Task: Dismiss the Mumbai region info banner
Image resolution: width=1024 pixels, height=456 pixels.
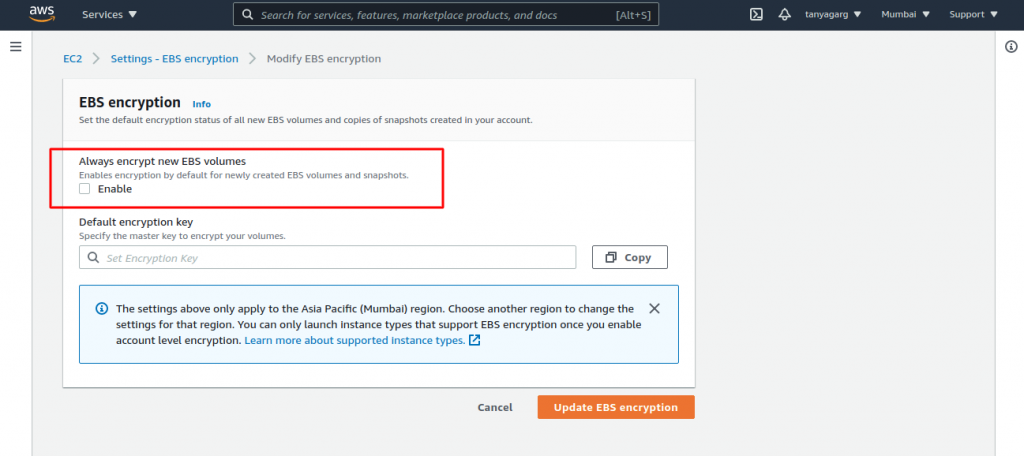Action: click(x=654, y=308)
